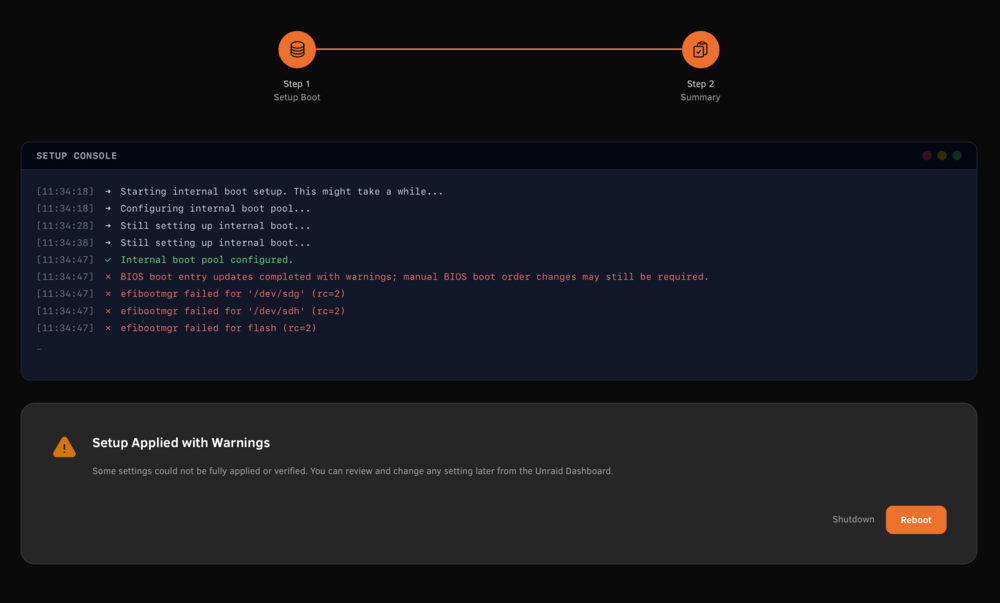This screenshot has height=603, width=1000.
Task: Click the orange progress line between steps
Action: click(499, 49)
